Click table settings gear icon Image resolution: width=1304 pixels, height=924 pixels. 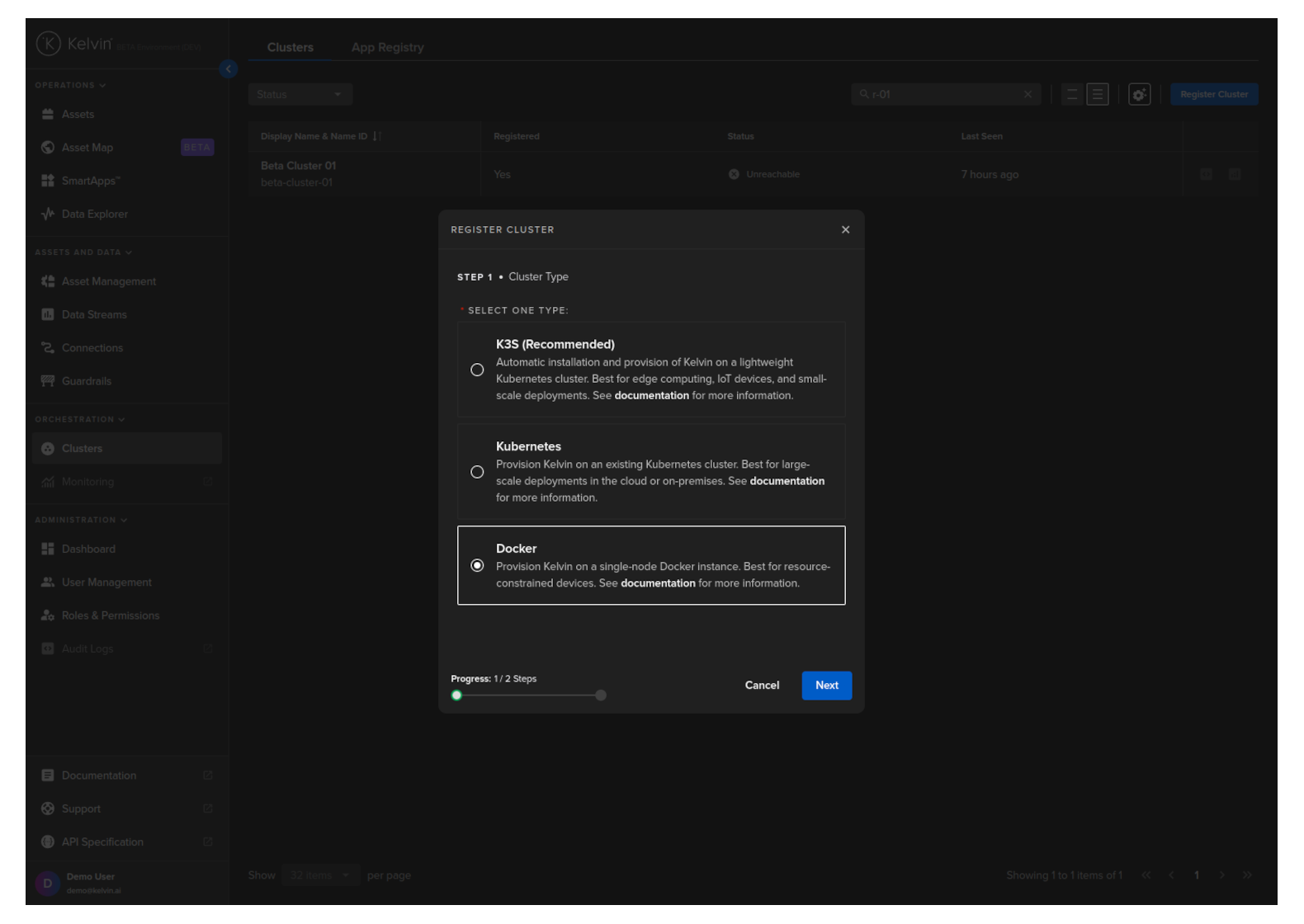[1139, 95]
